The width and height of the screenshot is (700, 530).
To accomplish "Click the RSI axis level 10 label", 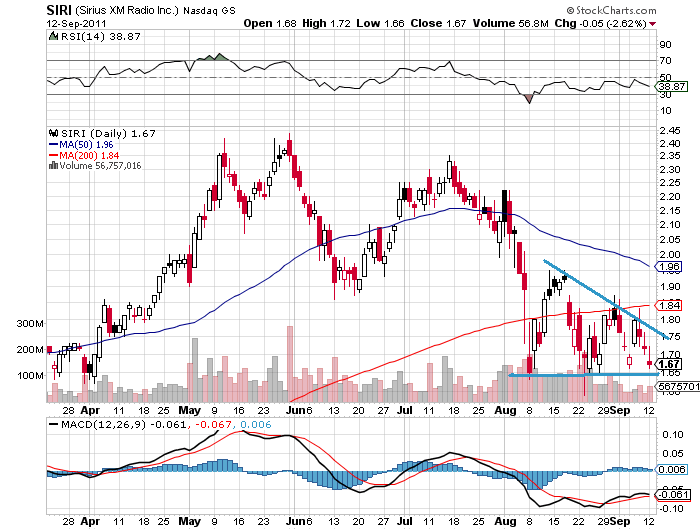I will pos(665,110).
